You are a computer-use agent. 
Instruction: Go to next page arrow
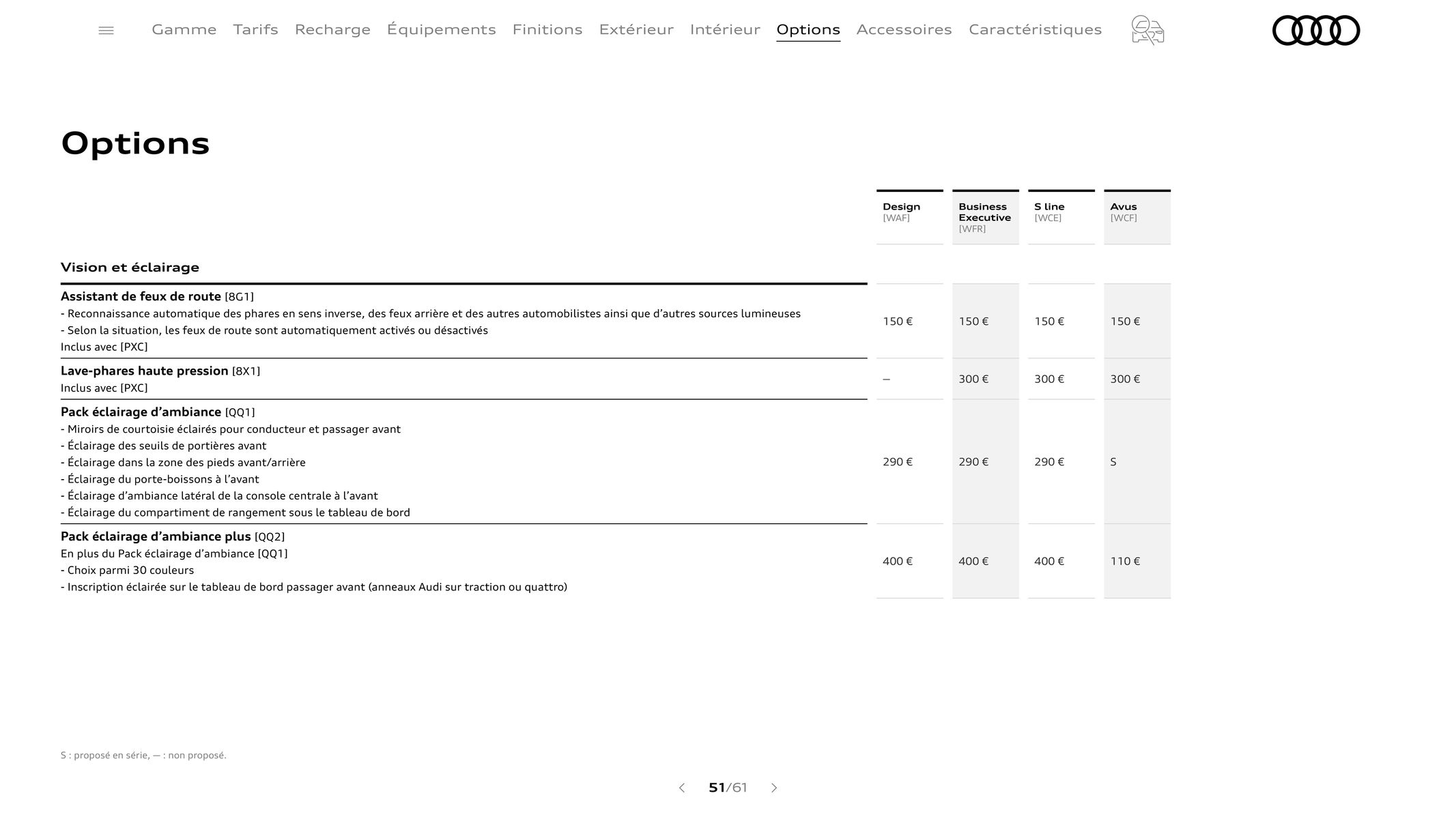[774, 788]
